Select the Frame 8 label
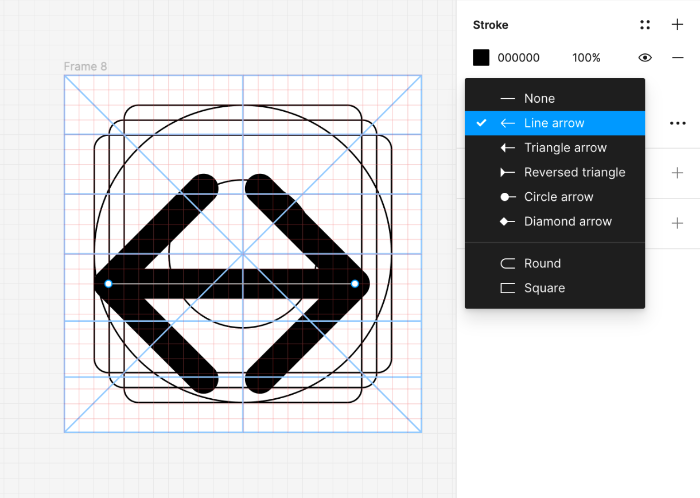This screenshot has width=700, height=498. pos(85,66)
